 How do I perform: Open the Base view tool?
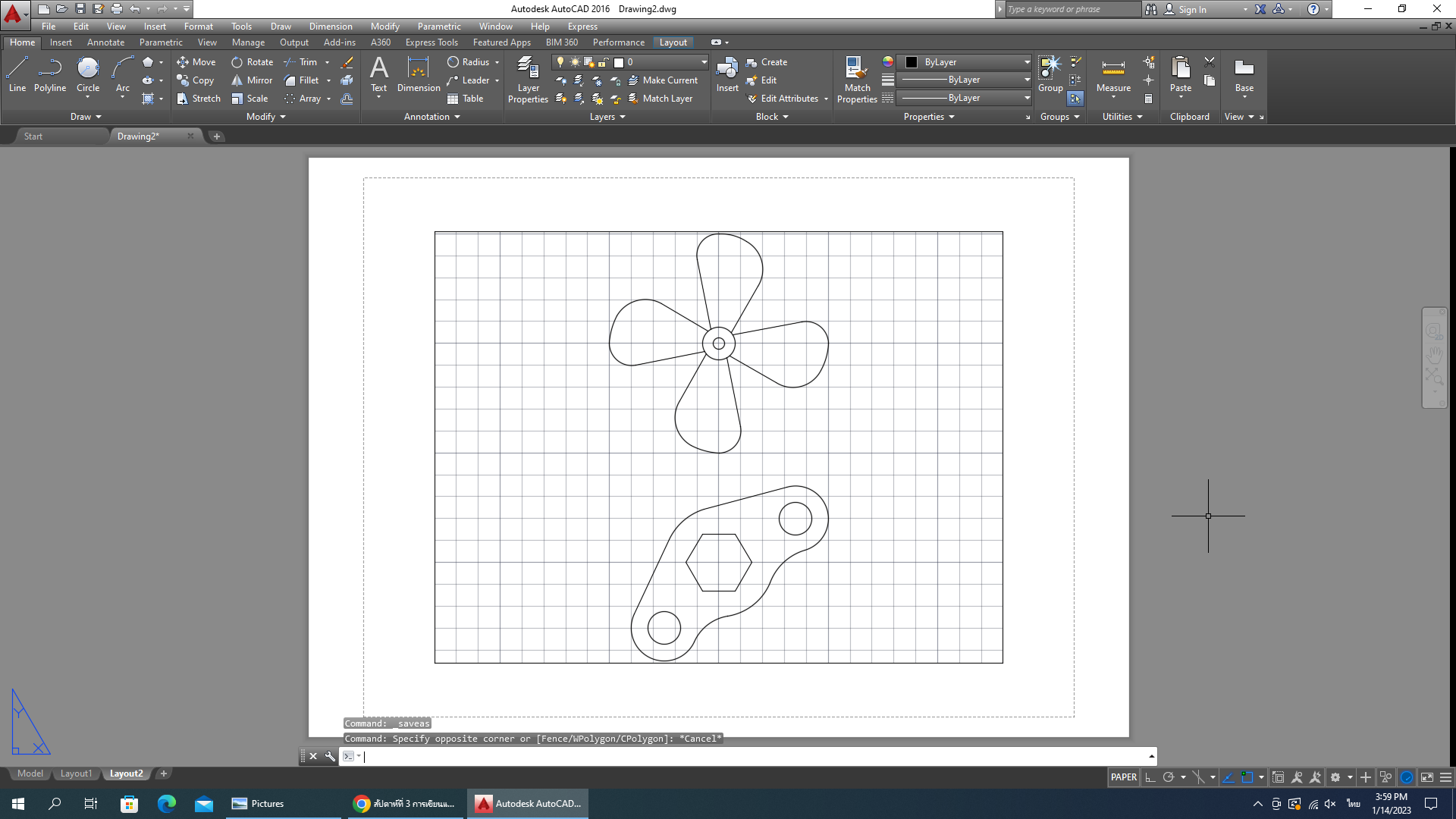click(x=1244, y=74)
